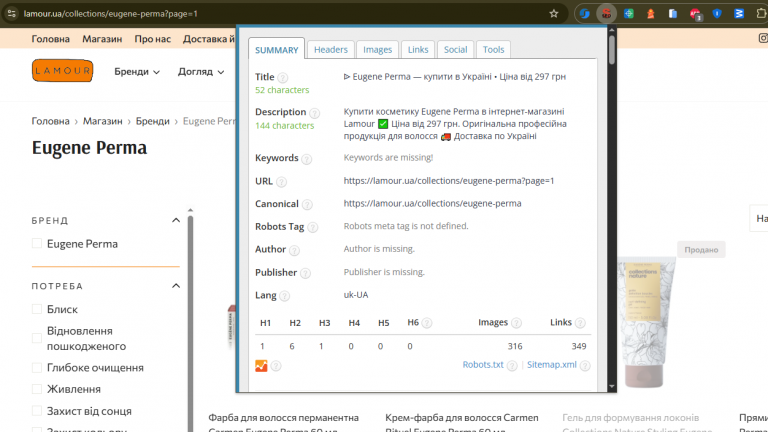Open Фарба для волосся перманентна product title

coord(283,423)
